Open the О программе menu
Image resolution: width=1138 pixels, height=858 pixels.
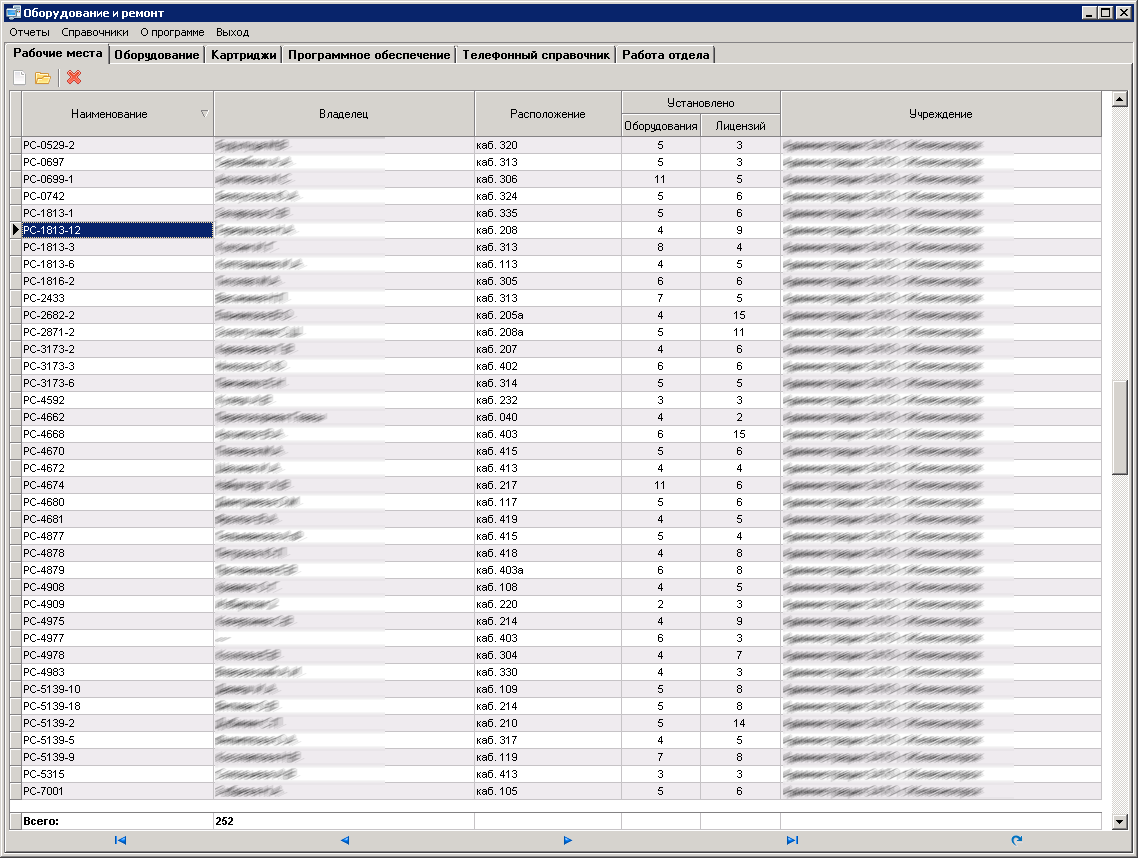pos(172,32)
